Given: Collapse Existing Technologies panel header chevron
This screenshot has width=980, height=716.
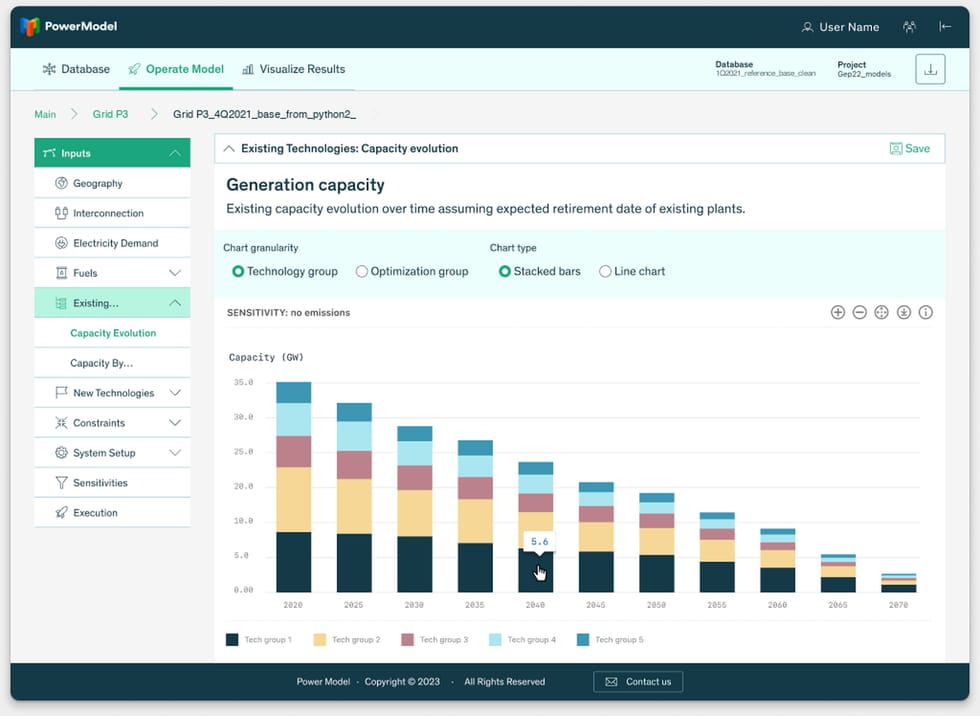Looking at the screenshot, I should [229, 149].
